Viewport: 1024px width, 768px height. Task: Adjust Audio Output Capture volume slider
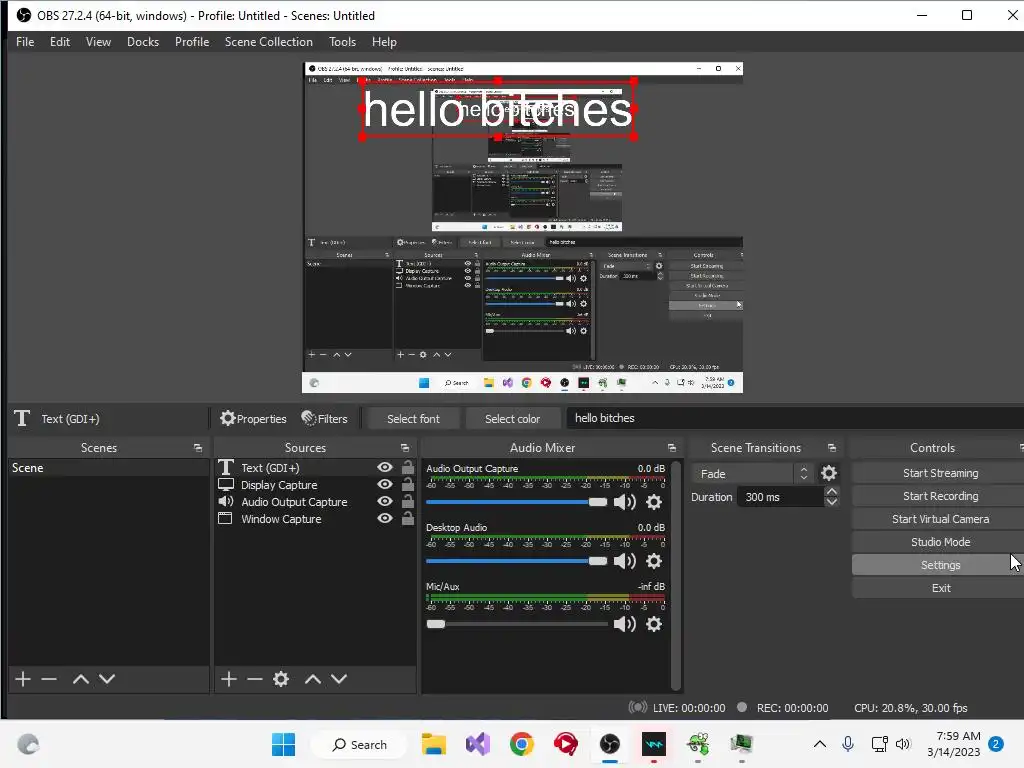(x=517, y=502)
